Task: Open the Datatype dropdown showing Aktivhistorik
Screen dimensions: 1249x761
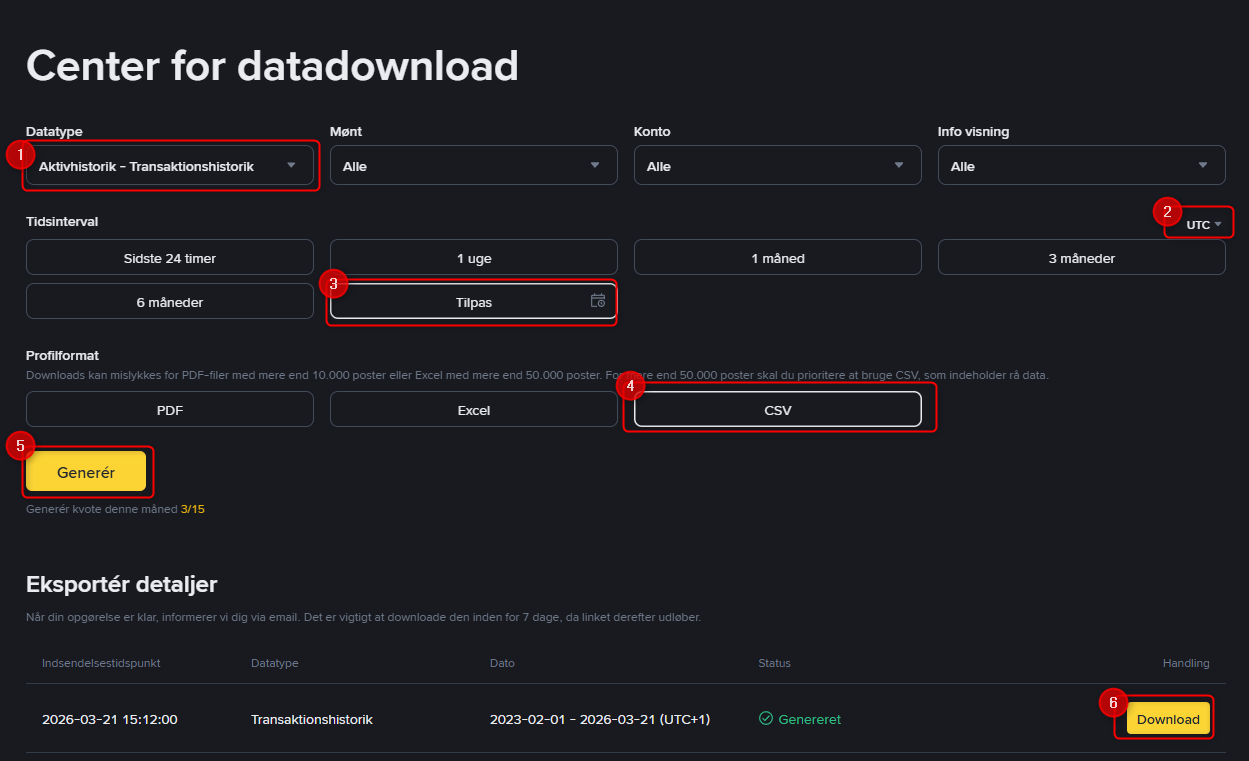Action: point(170,165)
